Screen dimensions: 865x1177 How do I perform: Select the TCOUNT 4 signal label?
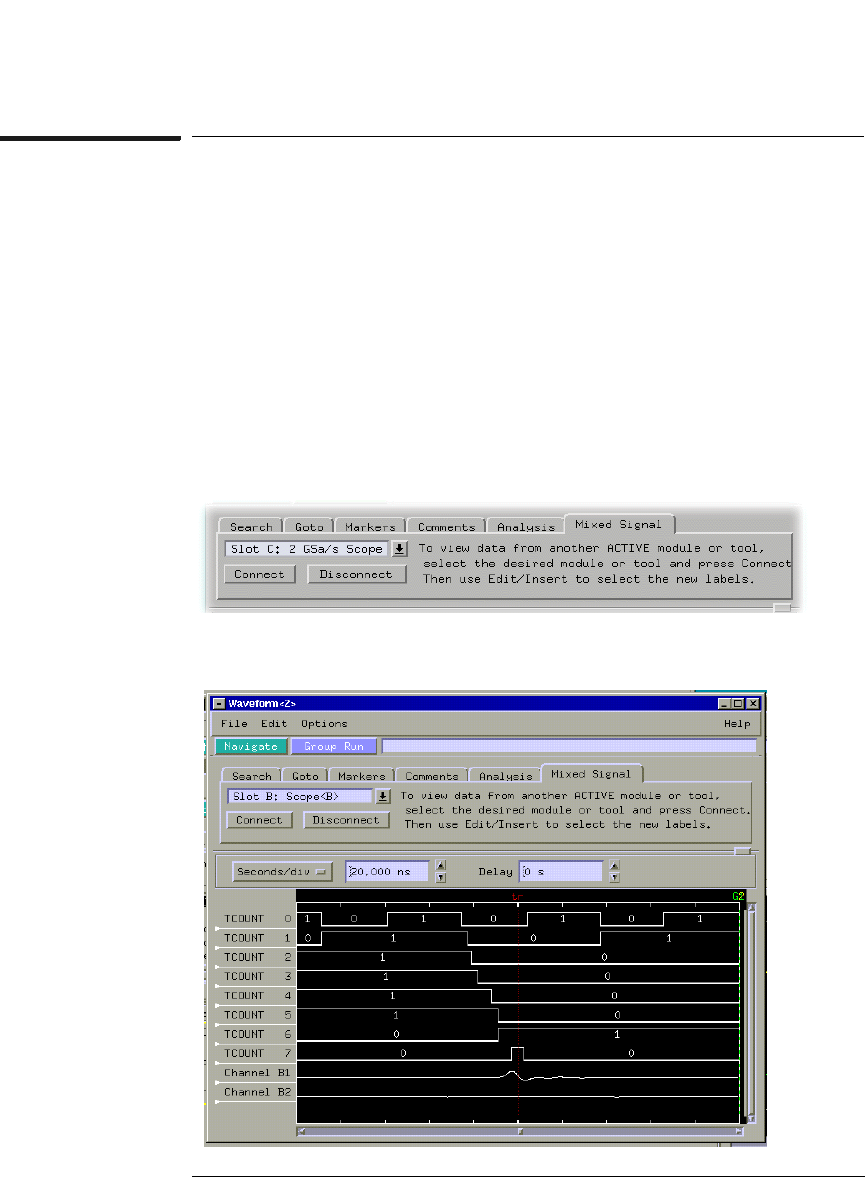[x=256, y=995]
